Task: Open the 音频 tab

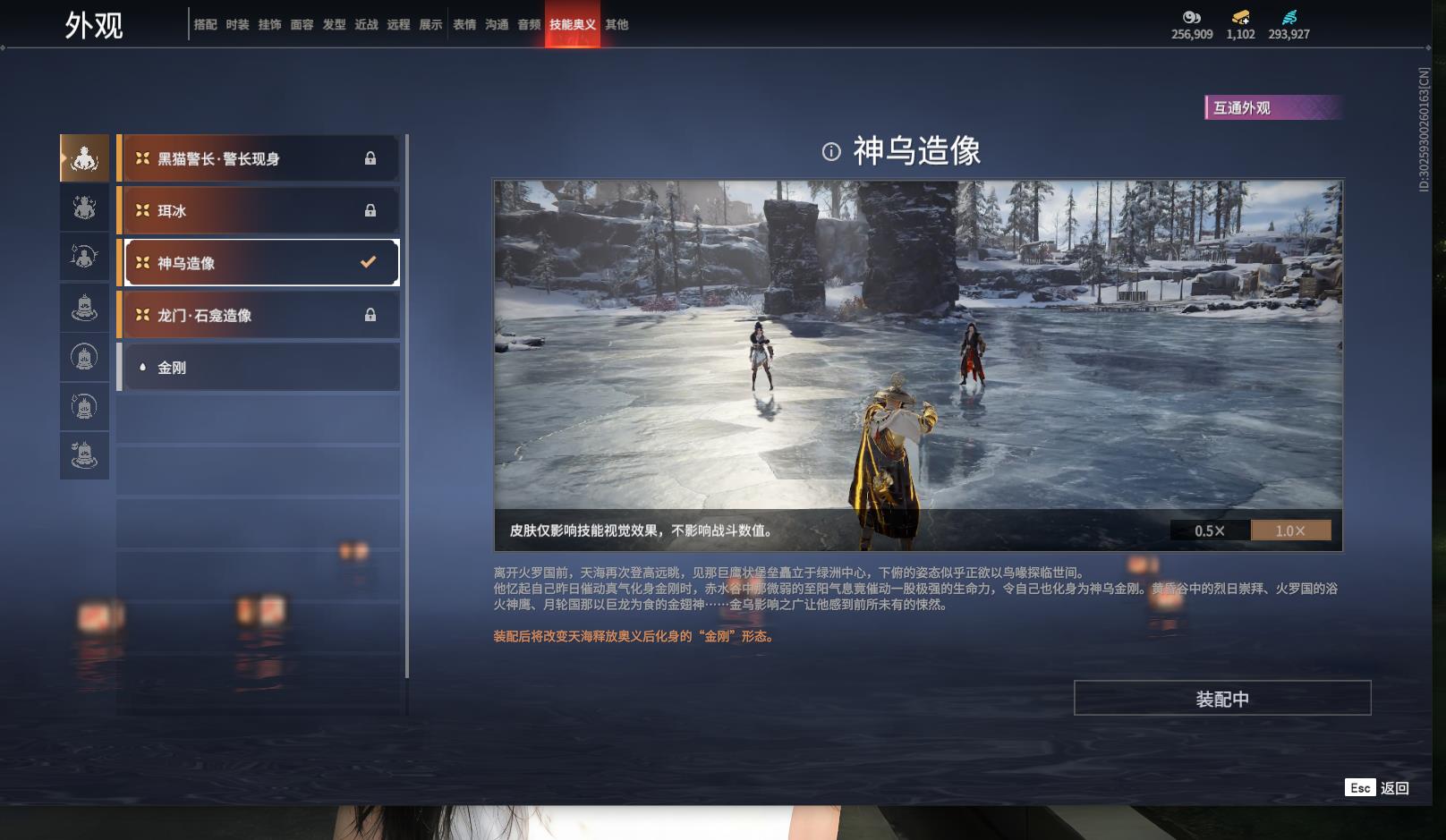Action: 530,24
